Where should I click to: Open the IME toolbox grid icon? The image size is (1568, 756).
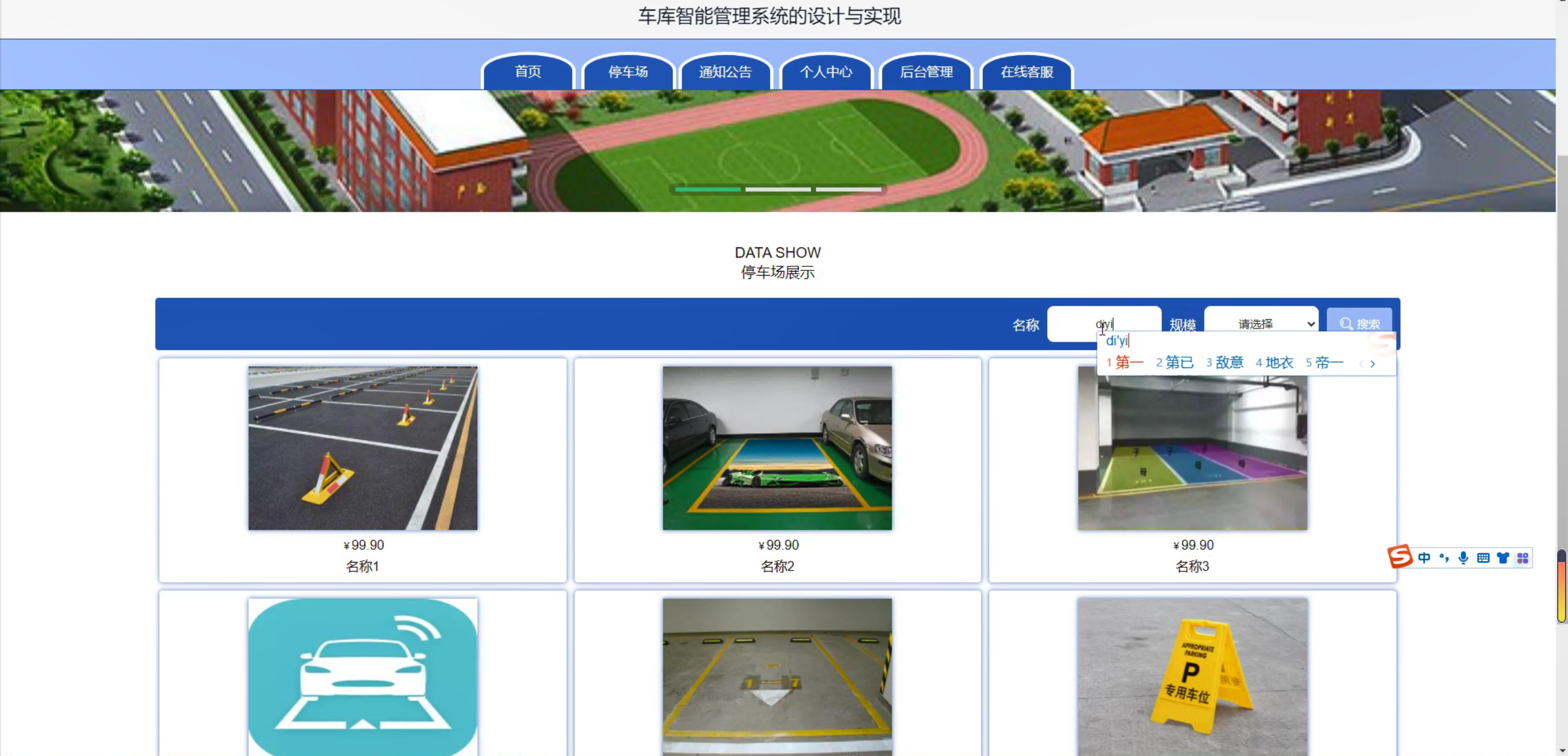[x=1522, y=558]
